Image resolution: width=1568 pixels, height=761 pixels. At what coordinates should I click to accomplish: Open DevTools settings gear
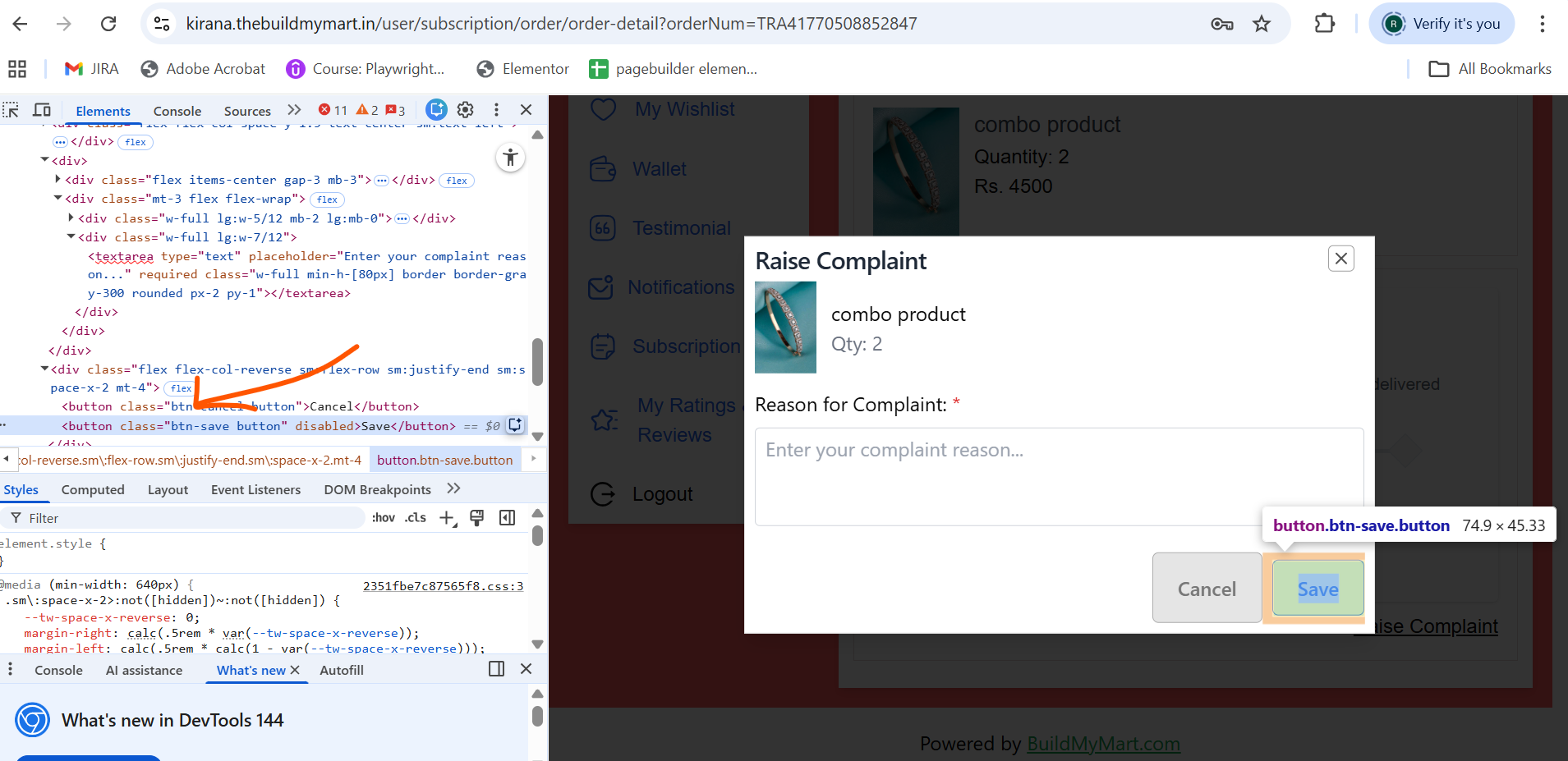point(466,110)
